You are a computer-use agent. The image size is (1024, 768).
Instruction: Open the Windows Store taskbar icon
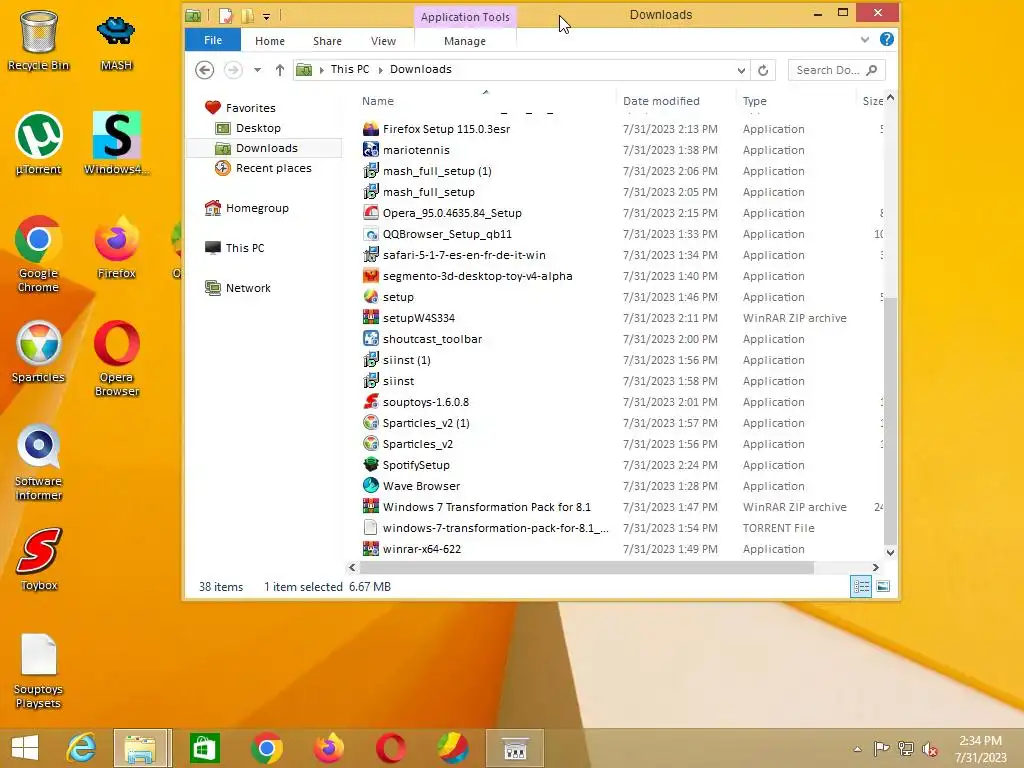(204, 748)
